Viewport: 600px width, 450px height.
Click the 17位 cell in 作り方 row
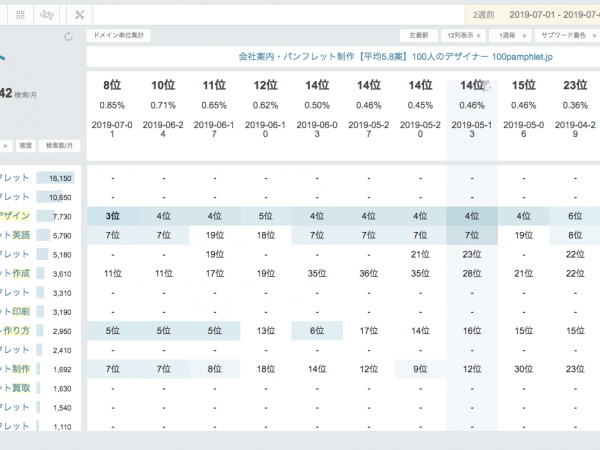tap(369, 331)
